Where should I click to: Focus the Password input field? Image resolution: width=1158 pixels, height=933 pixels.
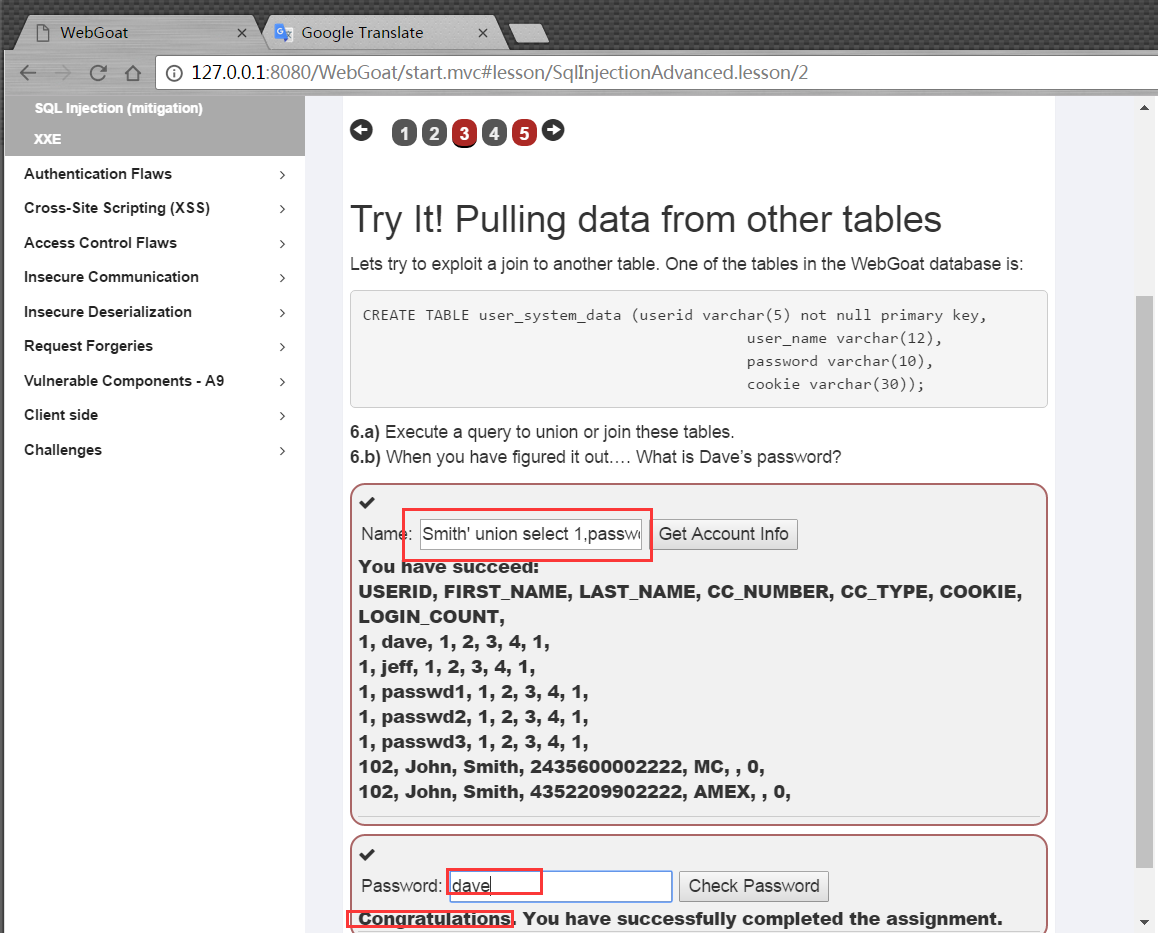tap(561, 886)
